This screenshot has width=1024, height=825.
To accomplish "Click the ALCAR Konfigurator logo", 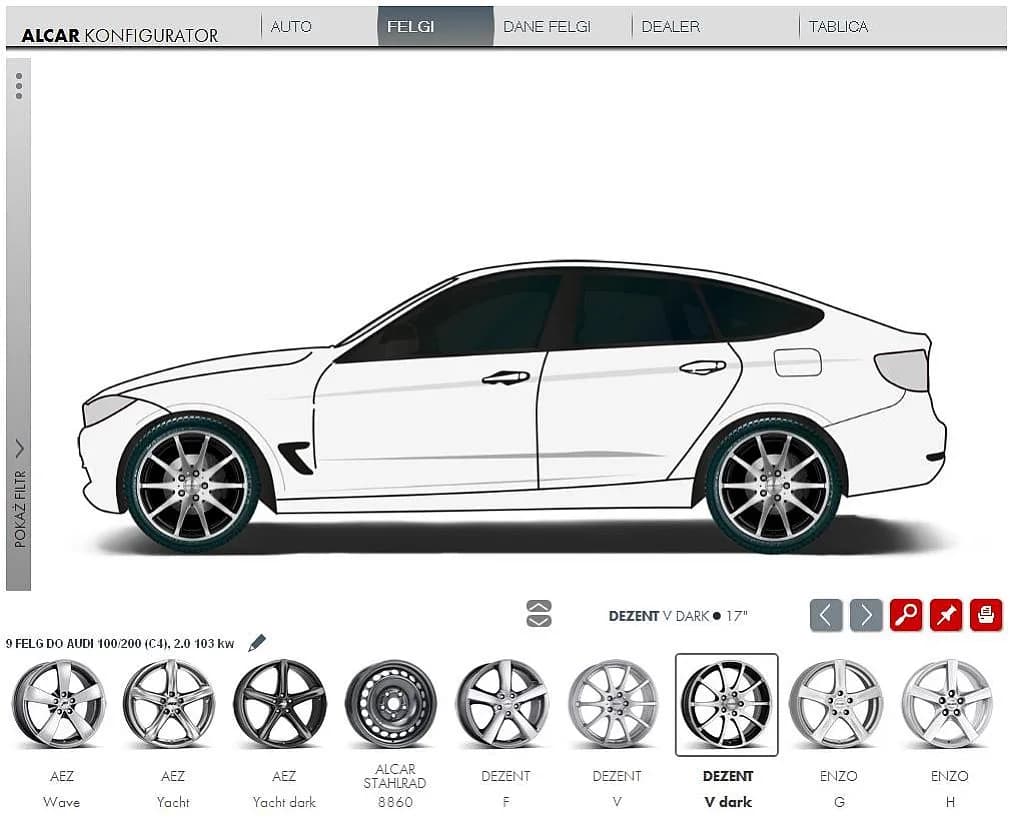I will point(120,35).
